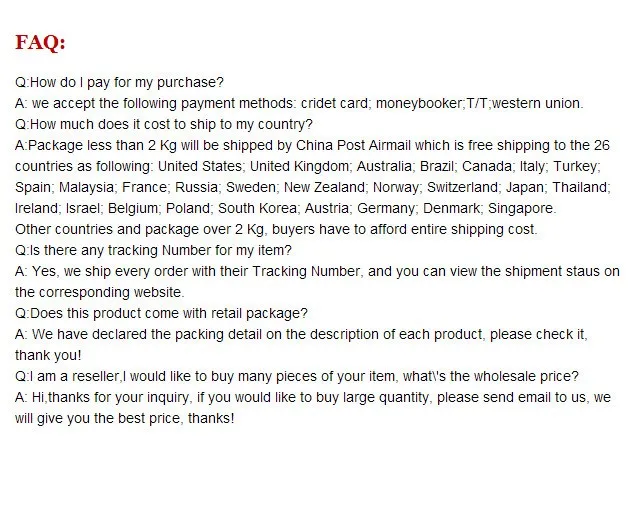
Task: Click "United Kingdom" in the countries list
Action: pos(299,166)
